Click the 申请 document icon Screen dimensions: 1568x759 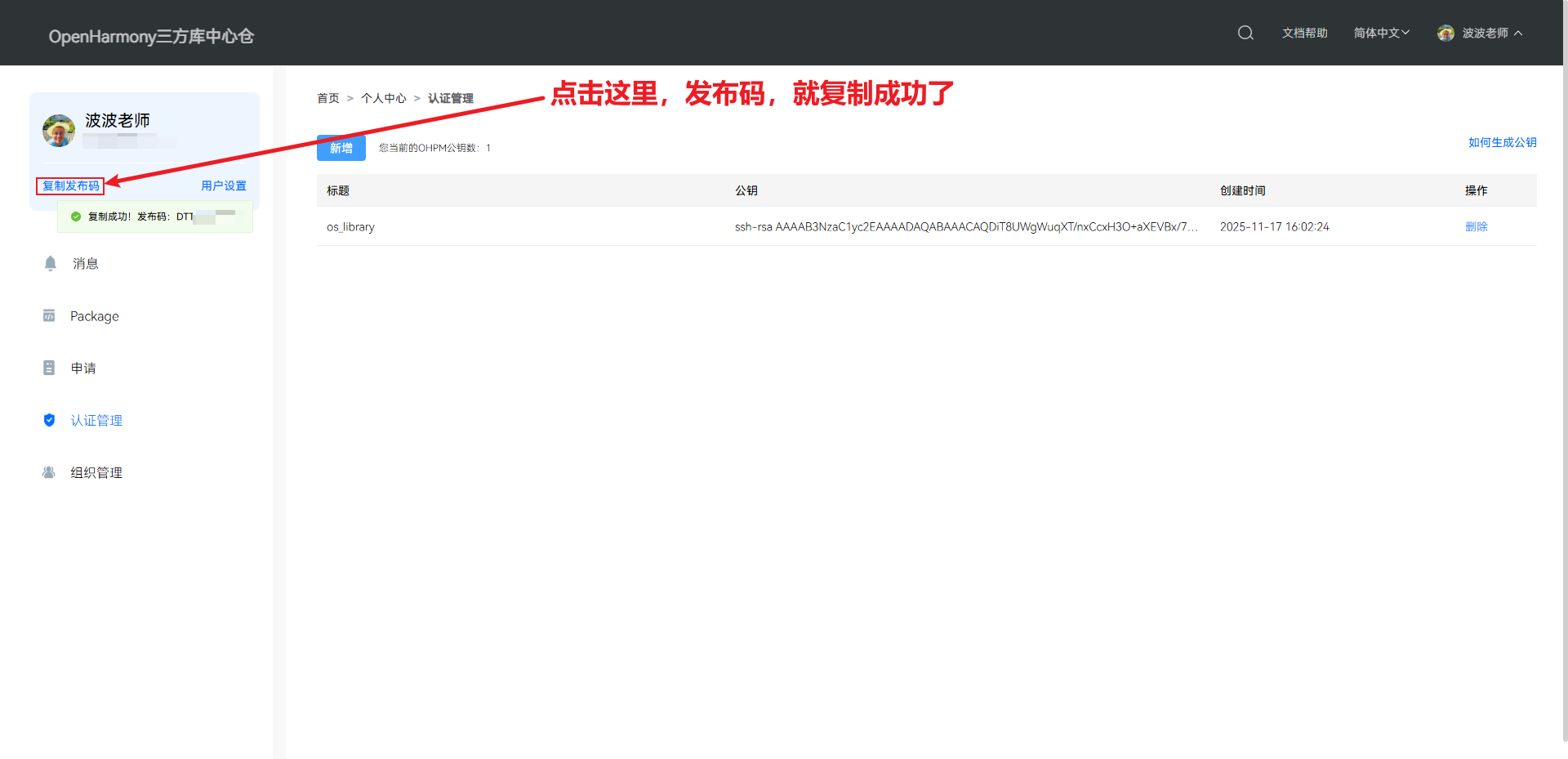pyautogui.click(x=49, y=368)
